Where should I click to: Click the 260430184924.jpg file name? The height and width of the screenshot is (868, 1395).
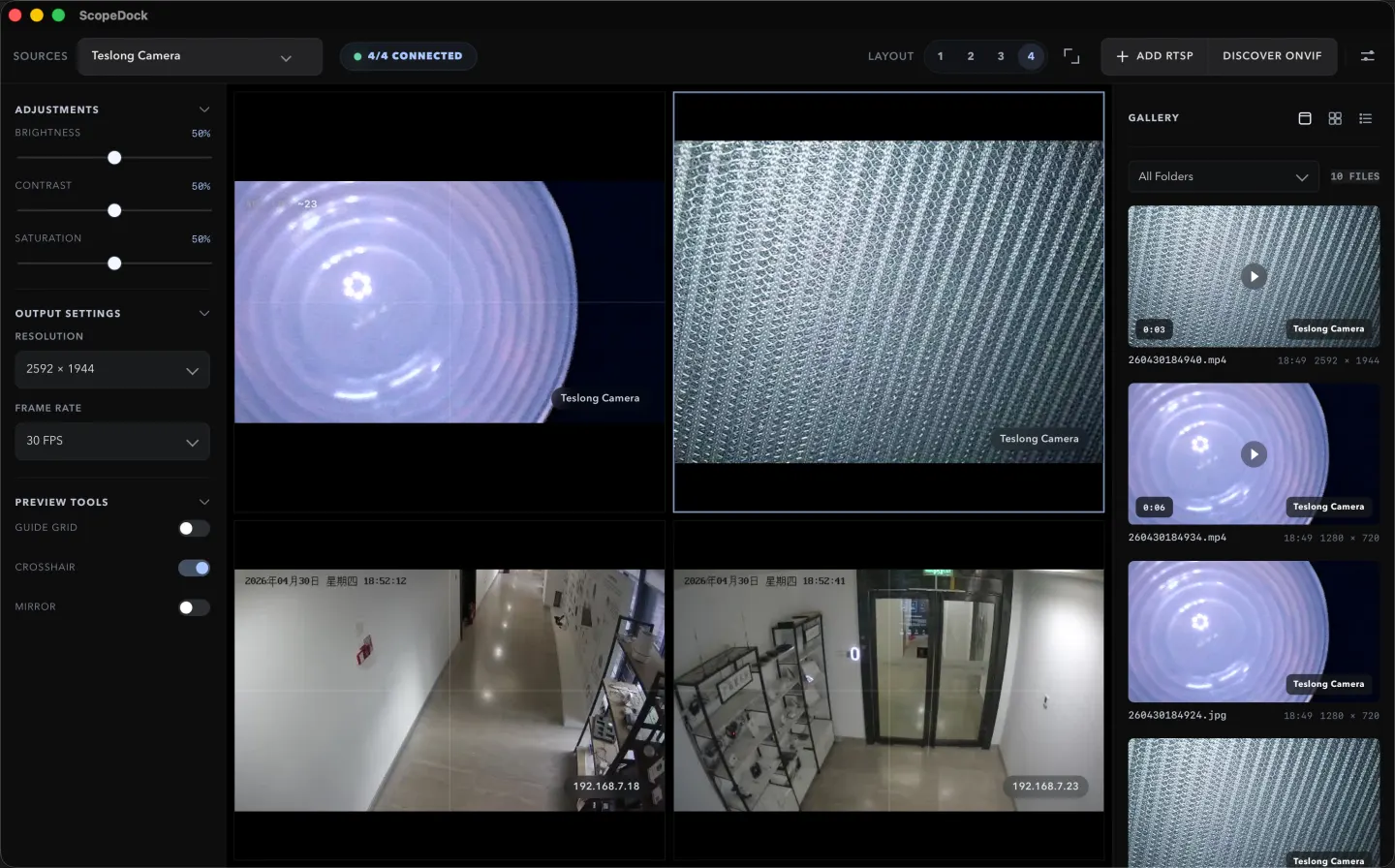point(1177,716)
